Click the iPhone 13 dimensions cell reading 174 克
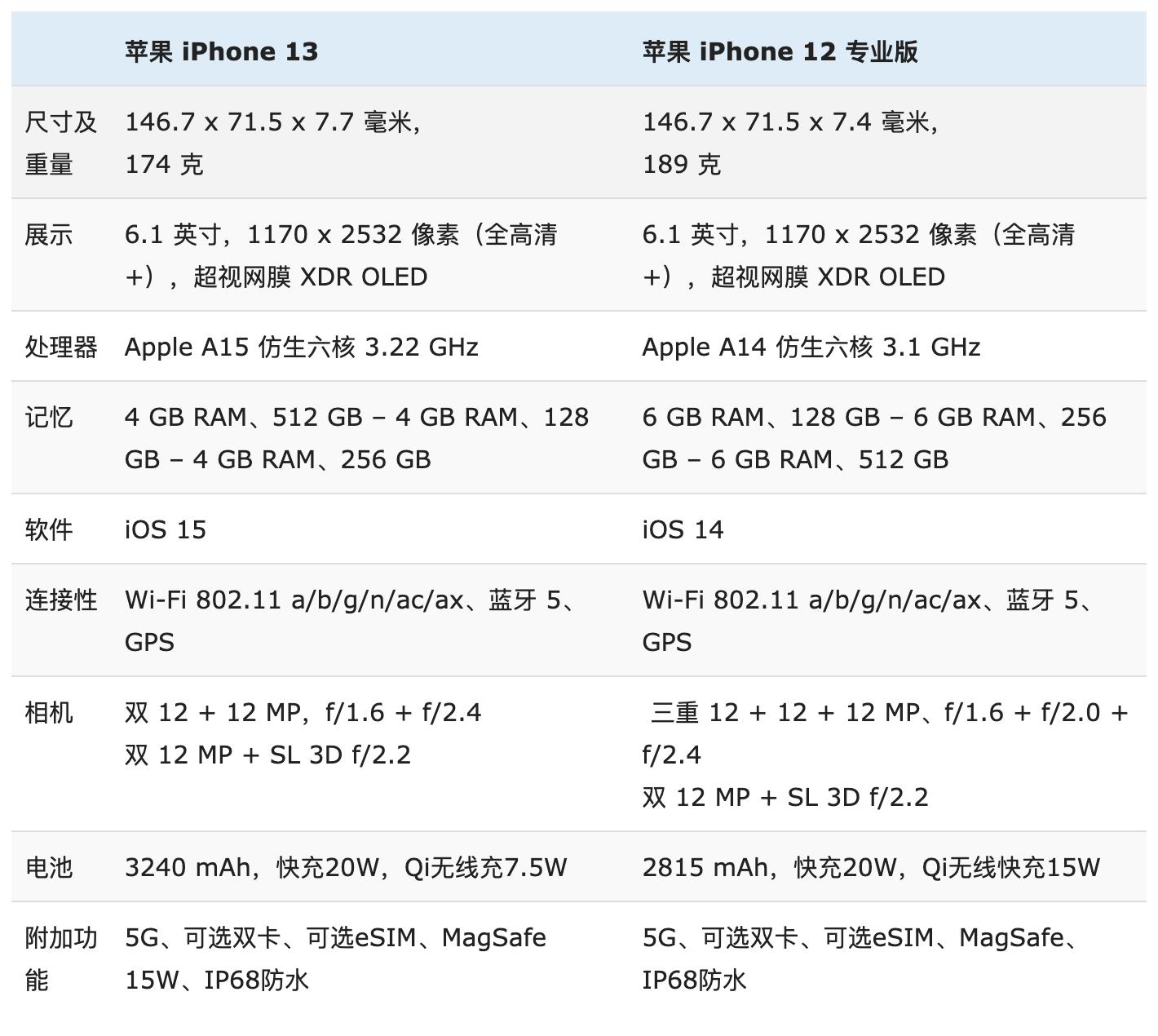 pyautogui.click(x=273, y=143)
